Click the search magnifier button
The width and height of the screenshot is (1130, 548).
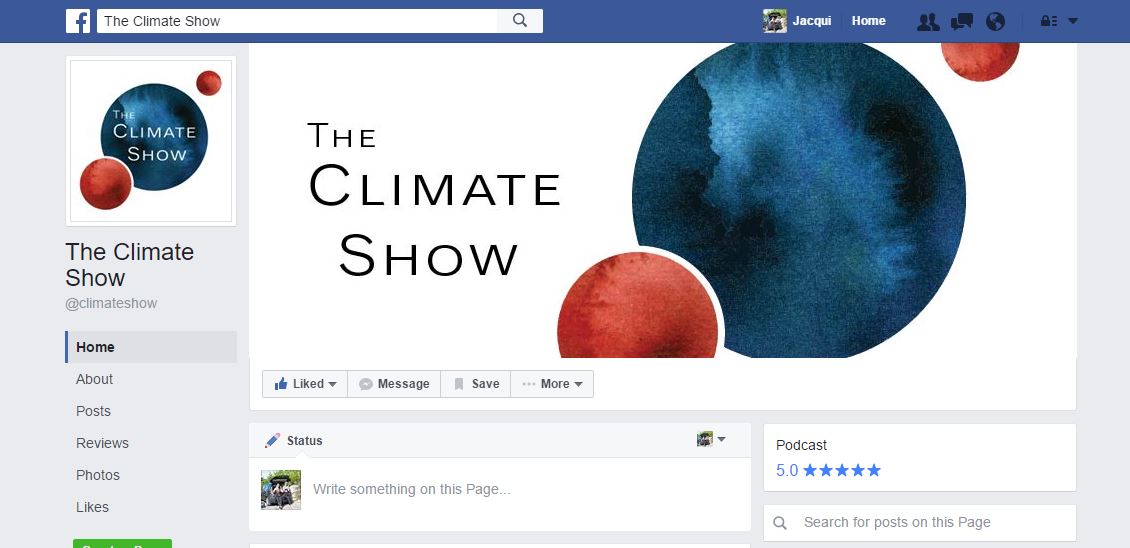[520, 21]
